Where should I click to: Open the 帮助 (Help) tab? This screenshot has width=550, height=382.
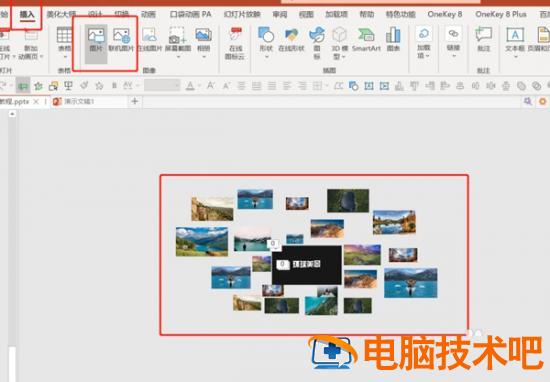coord(367,14)
